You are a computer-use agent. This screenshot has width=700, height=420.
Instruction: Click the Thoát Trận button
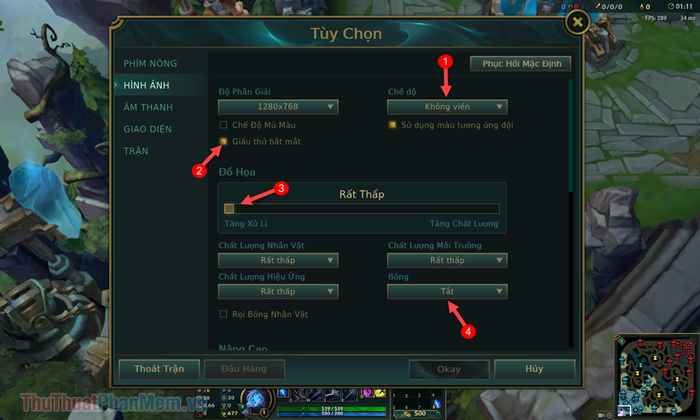(x=159, y=369)
